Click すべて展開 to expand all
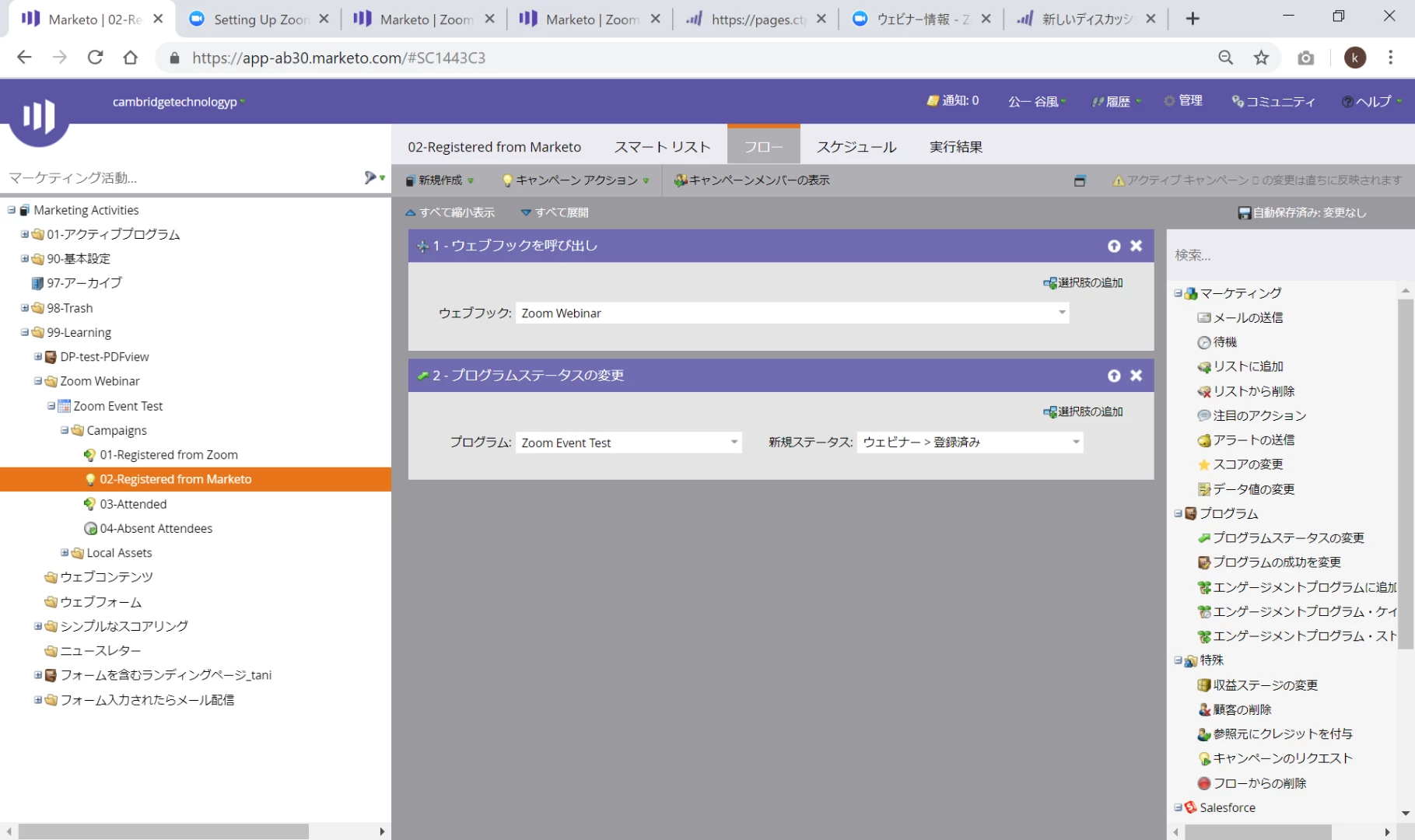1415x840 pixels. [x=555, y=212]
